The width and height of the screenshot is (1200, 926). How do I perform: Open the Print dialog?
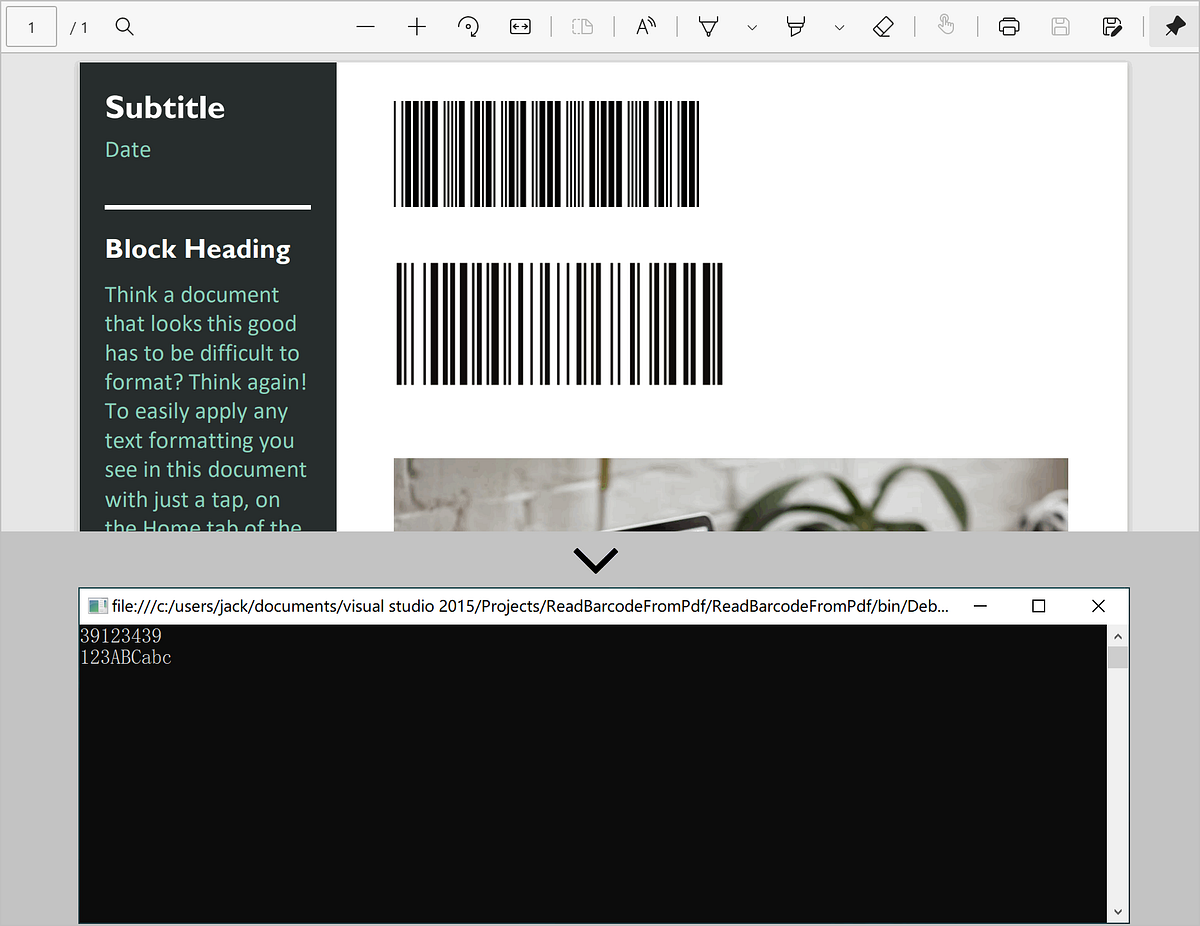(1009, 27)
